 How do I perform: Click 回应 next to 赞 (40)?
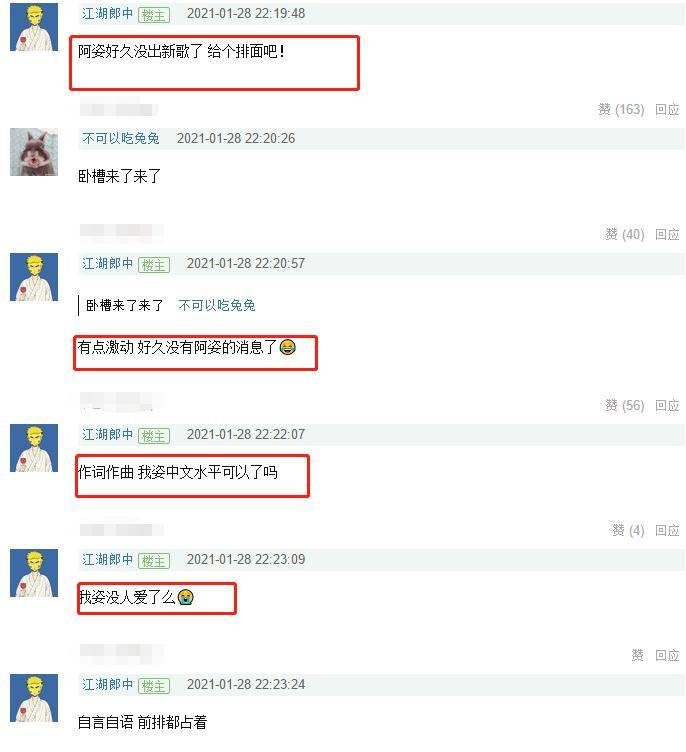click(667, 235)
